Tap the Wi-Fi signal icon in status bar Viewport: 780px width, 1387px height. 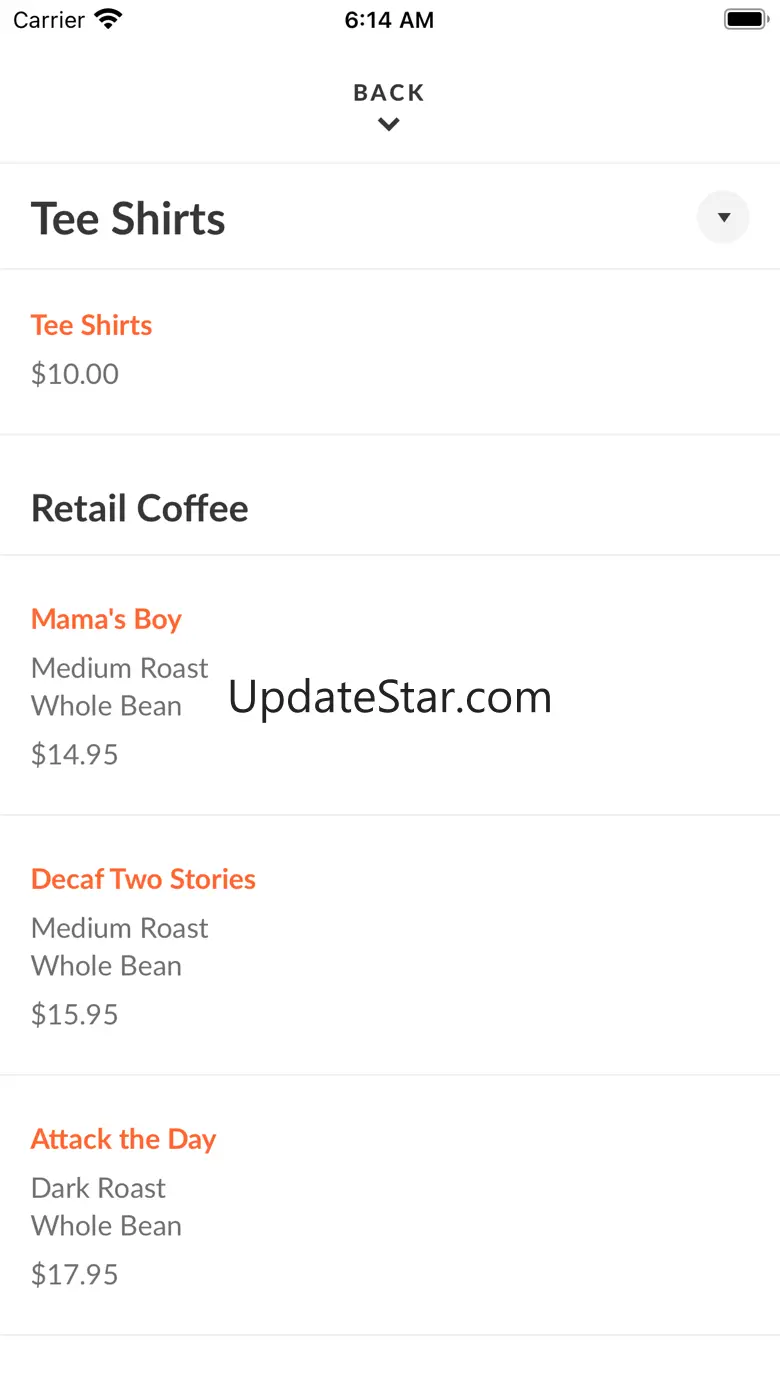[107, 19]
